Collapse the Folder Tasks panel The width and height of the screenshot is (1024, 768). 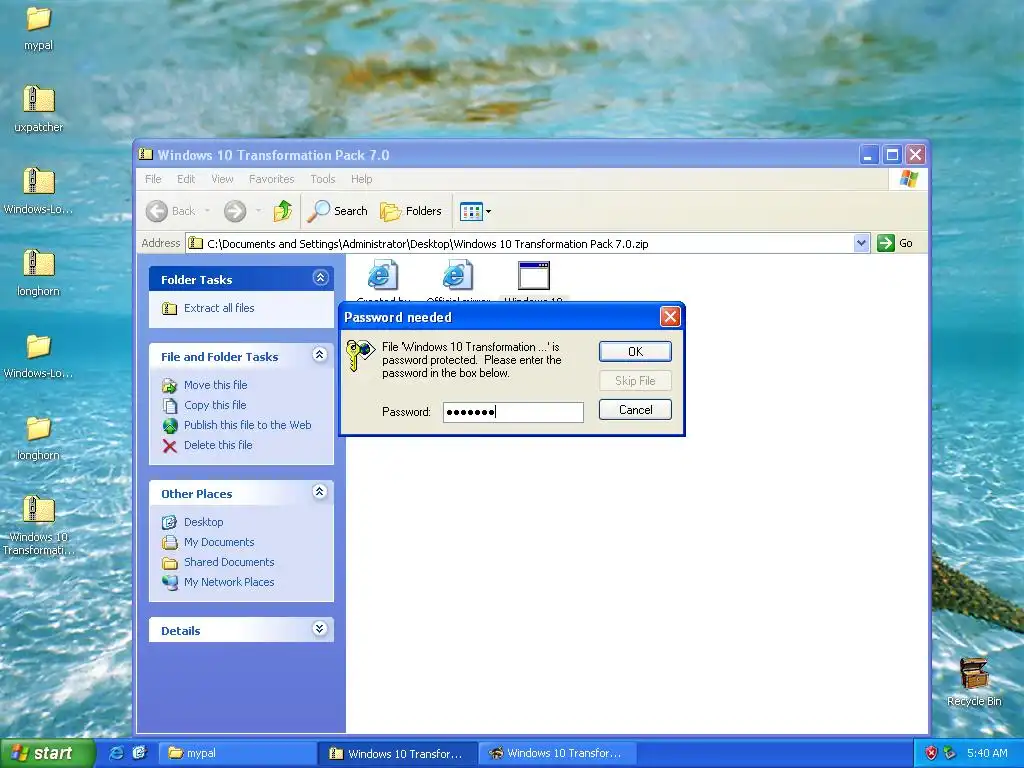(x=320, y=278)
